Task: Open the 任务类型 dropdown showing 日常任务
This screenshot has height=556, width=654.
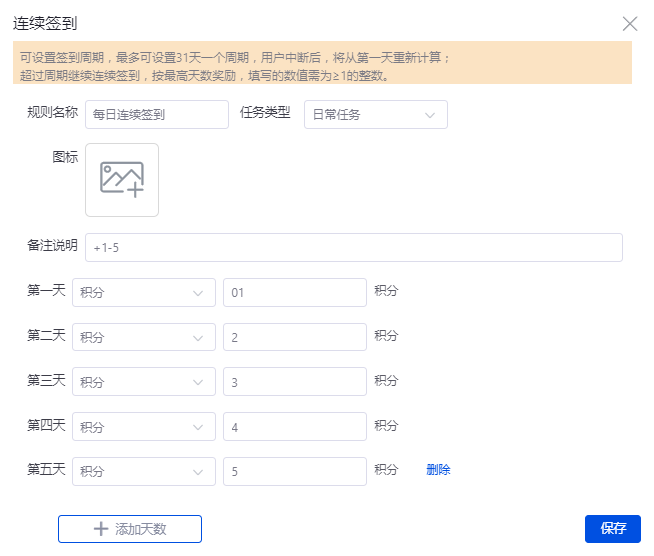Action: 376,114
